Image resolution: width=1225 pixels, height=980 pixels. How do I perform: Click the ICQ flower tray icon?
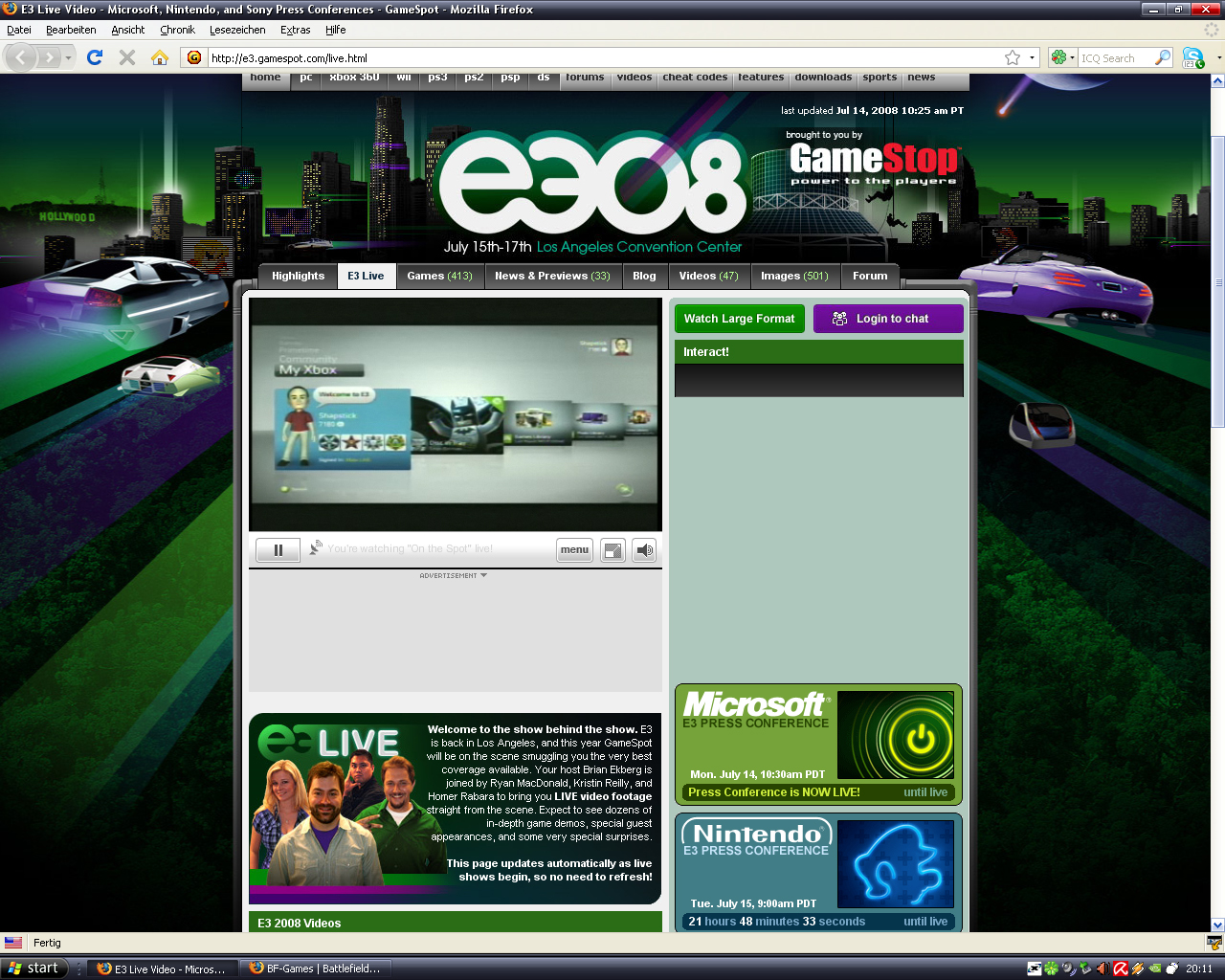pyautogui.click(x=1051, y=969)
